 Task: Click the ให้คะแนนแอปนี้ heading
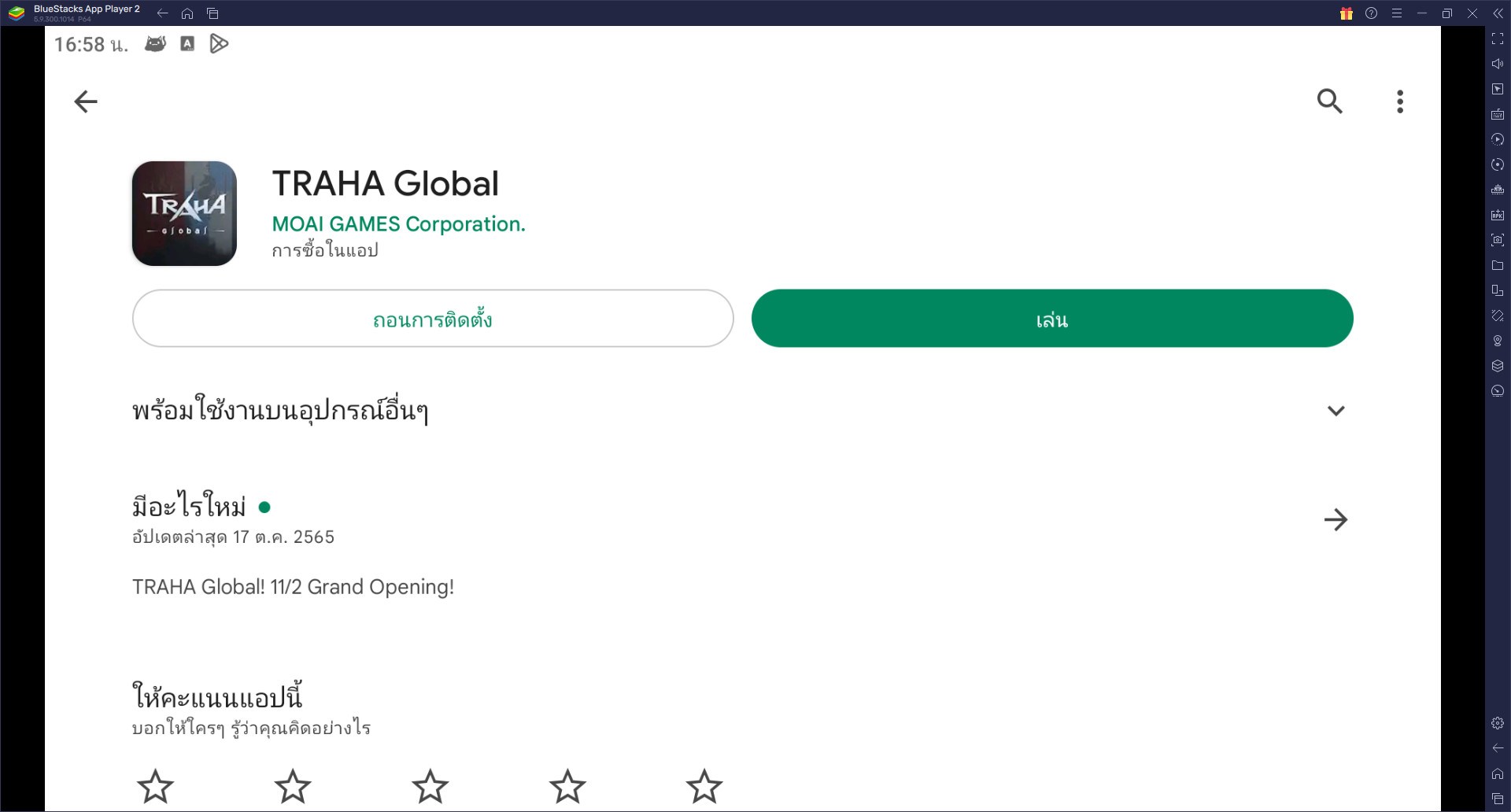(217, 697)
